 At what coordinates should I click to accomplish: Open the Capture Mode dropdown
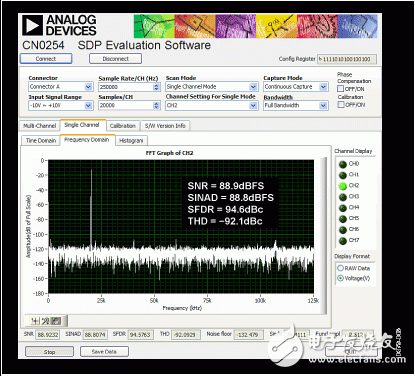tap(296, 87)
